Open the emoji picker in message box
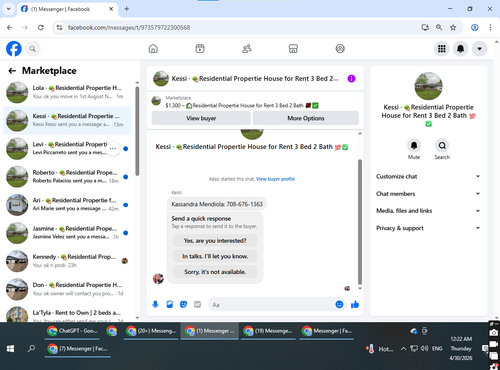Viewport: 500px width, 370px height. [x=339, y=304]
